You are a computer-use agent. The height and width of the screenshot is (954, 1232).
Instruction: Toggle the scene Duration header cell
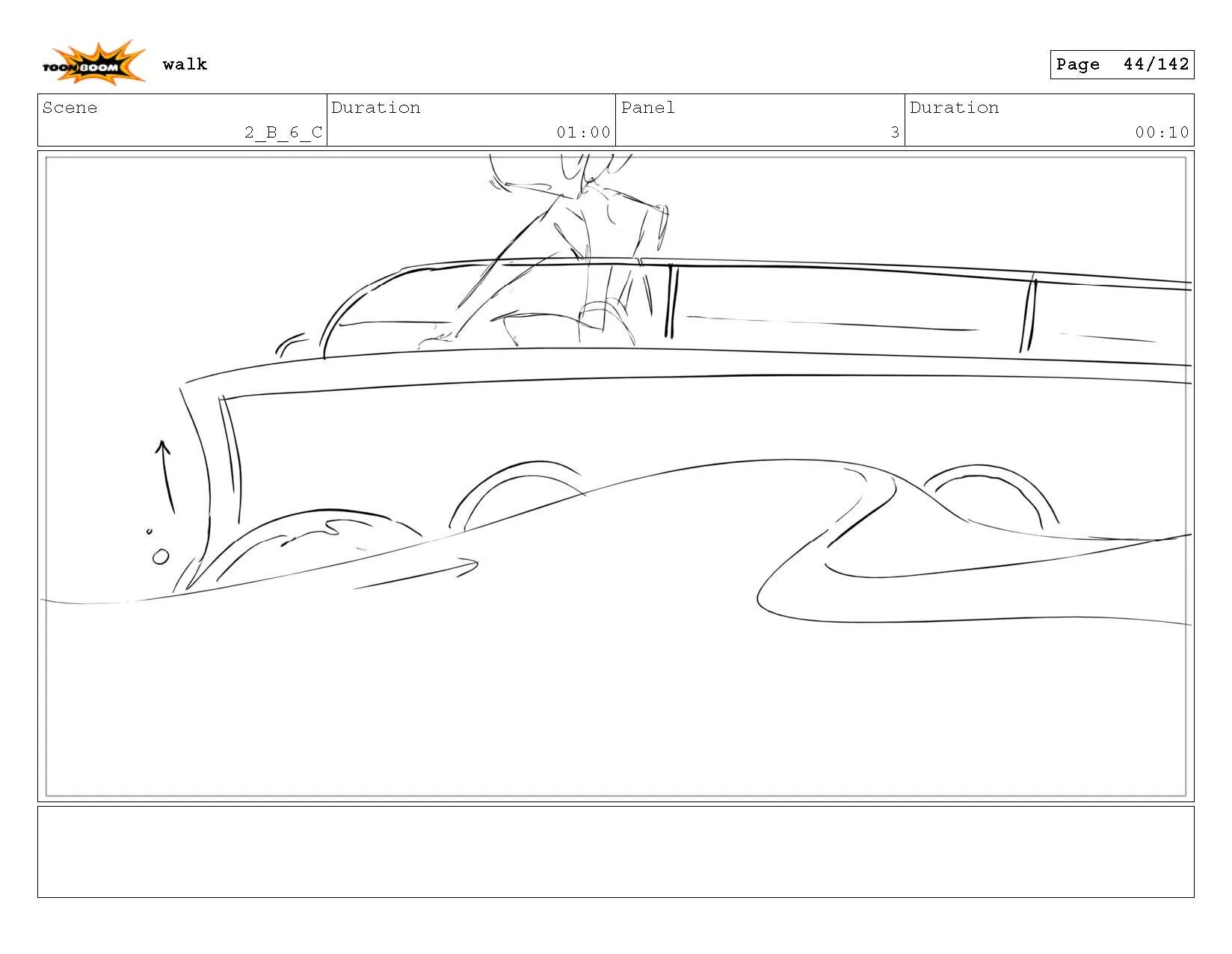[374, 108]
